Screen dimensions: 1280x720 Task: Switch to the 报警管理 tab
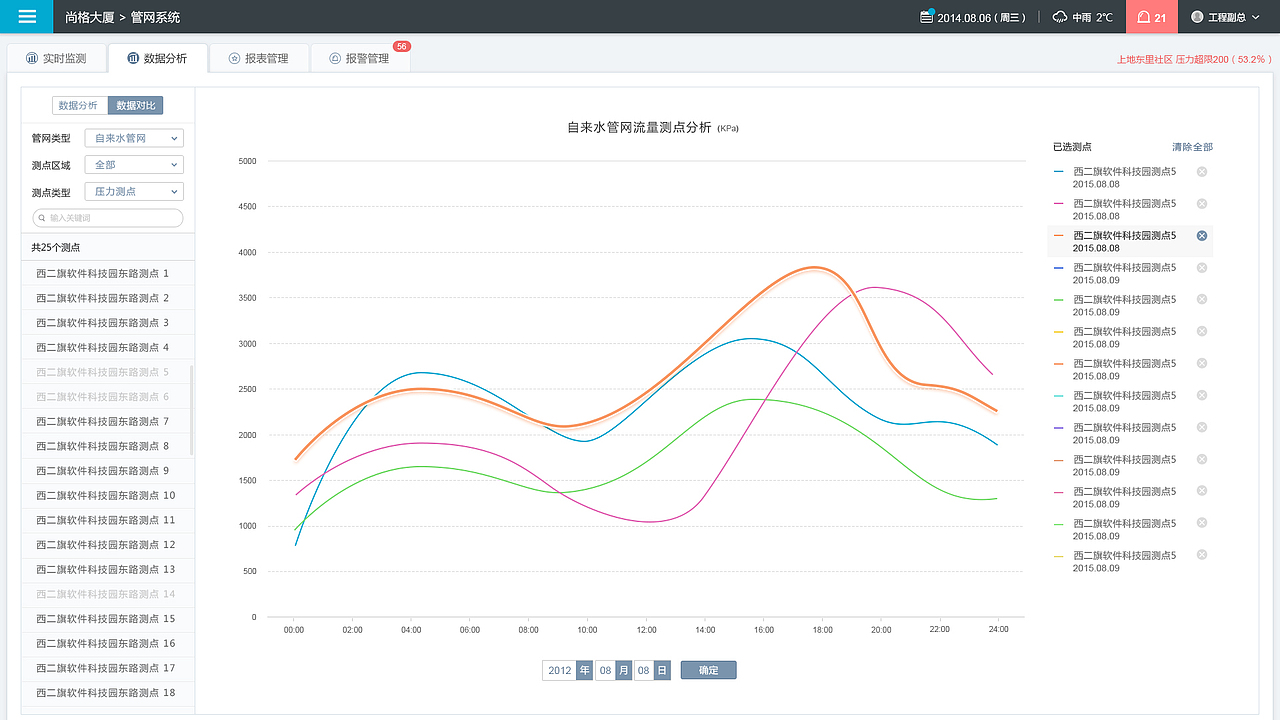[x=361, y=57]
